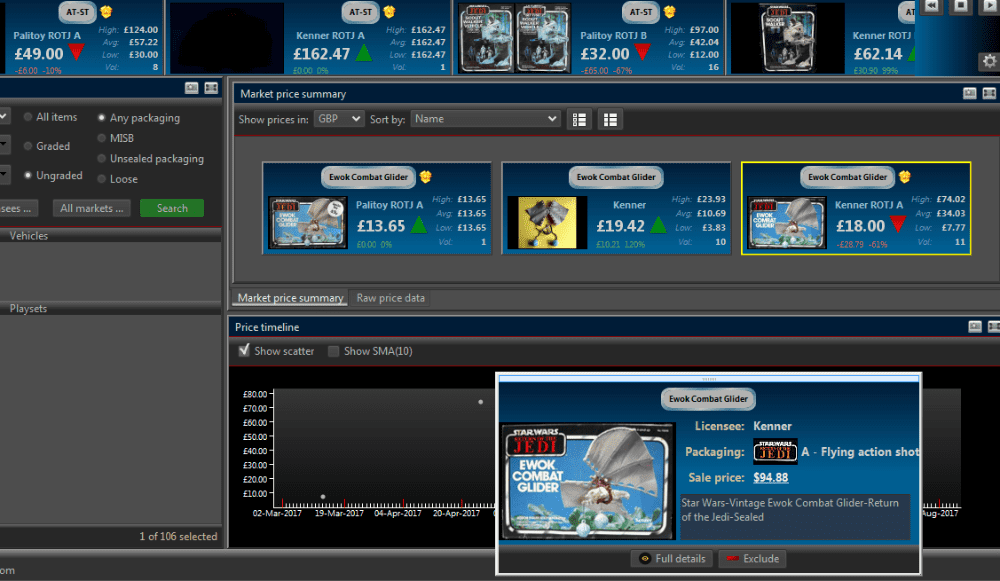Click the green up arrow beside £162.47
1000x581 pixels.
pos(364,53)
